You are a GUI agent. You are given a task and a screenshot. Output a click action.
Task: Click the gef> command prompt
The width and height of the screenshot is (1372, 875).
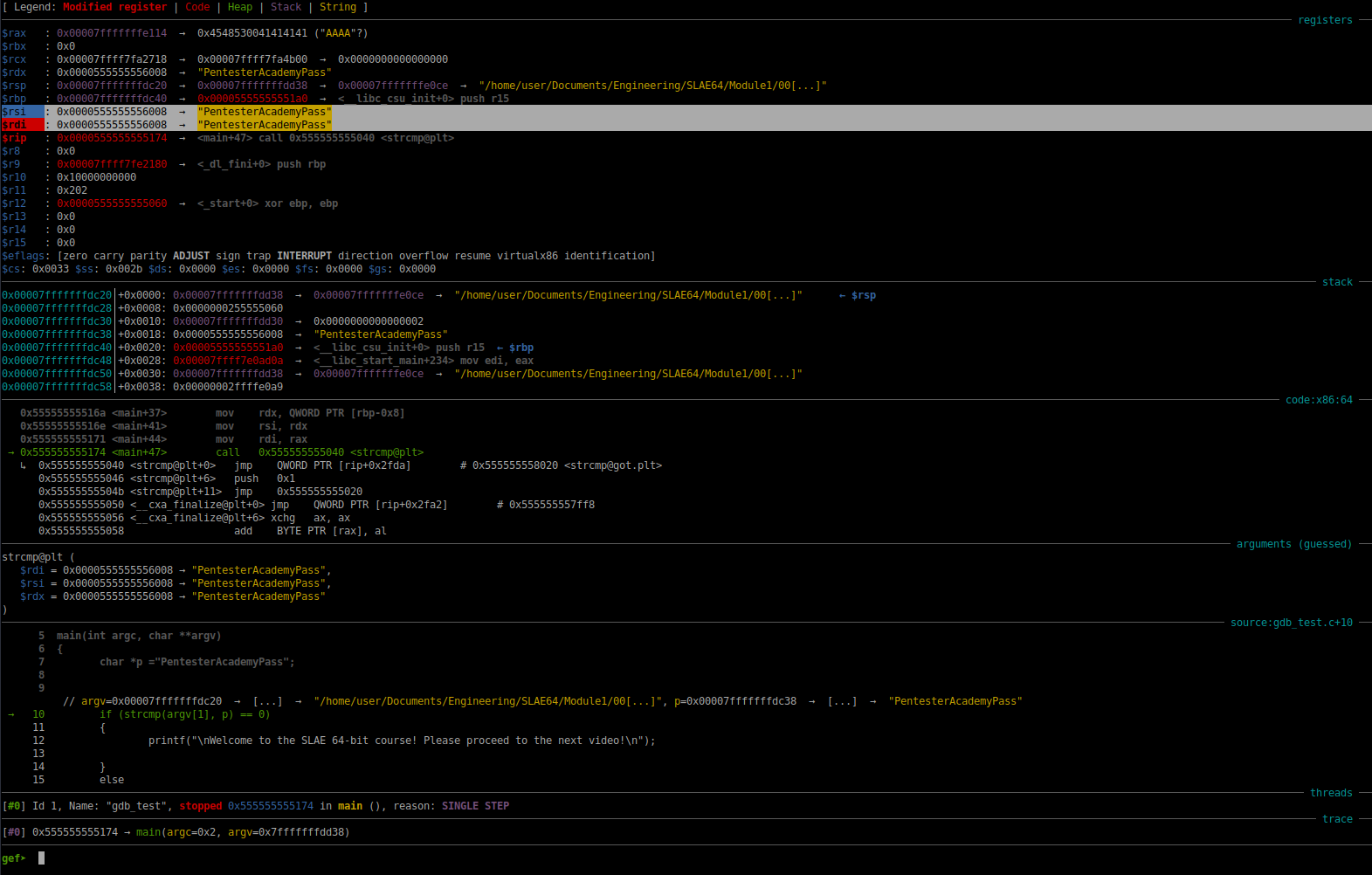(14, 858)
